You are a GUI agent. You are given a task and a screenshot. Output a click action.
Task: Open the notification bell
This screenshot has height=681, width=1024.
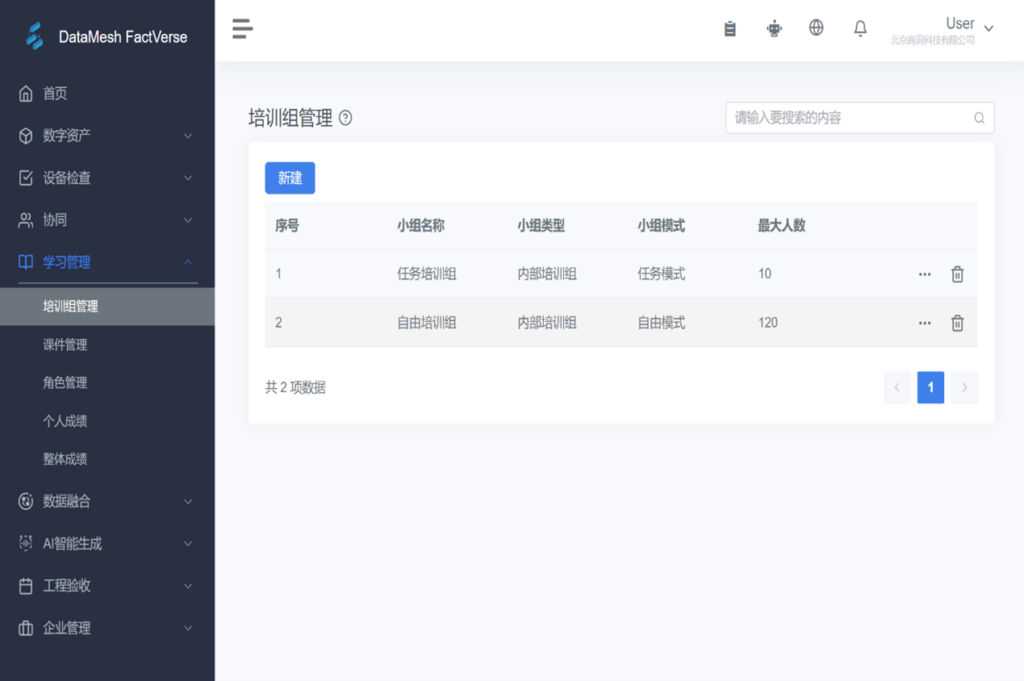[x=860, y=29]
